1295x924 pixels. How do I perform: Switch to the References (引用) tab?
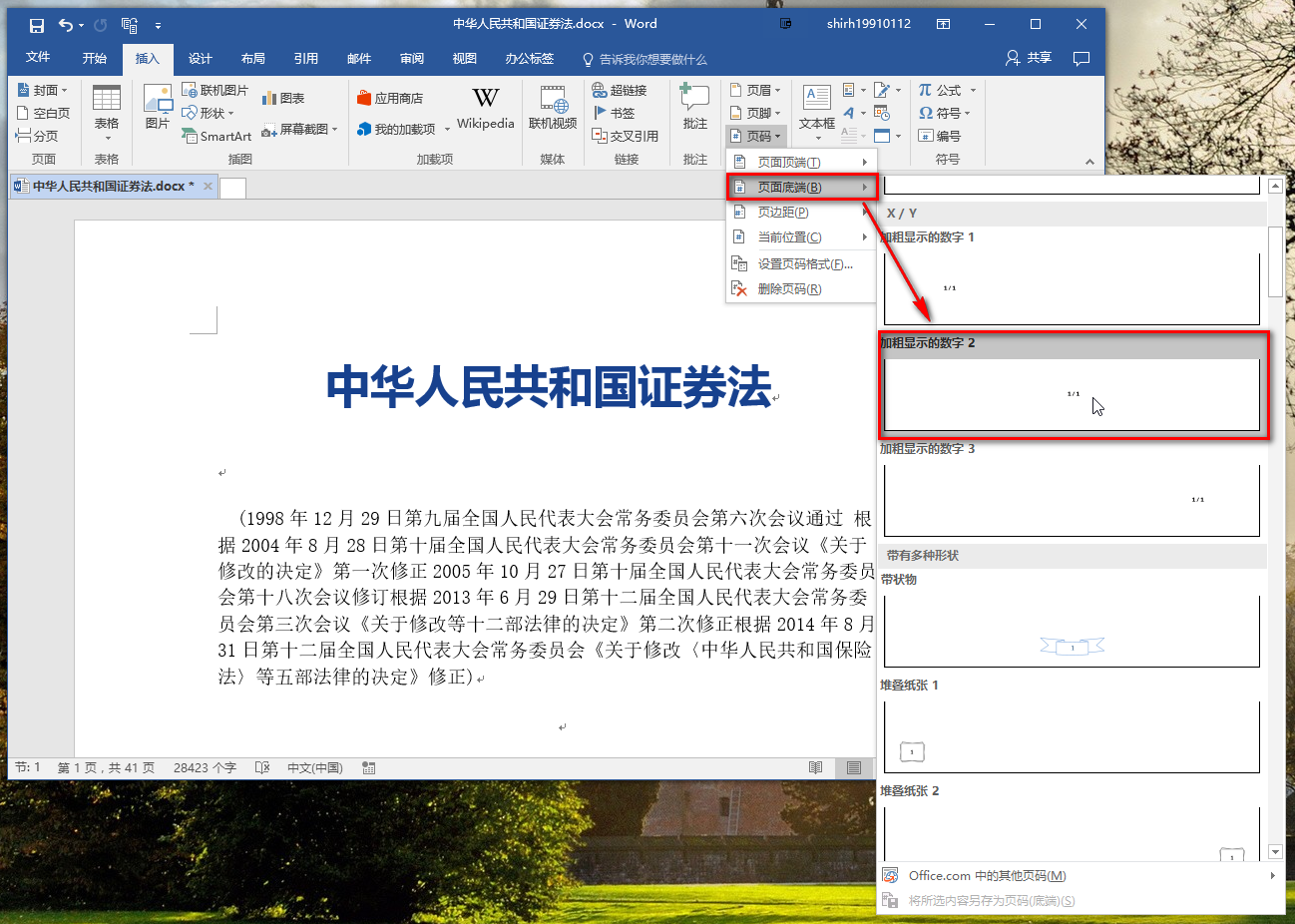306,58
